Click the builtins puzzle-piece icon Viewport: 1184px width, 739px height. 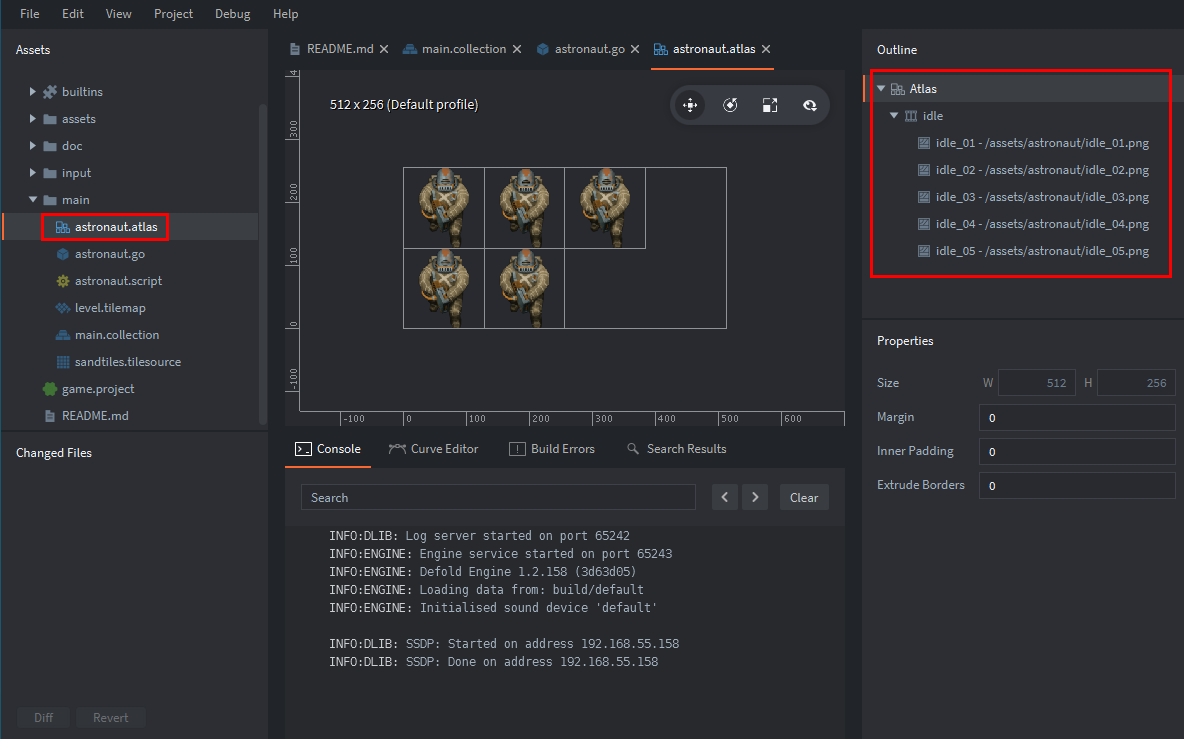coord(50,92)
